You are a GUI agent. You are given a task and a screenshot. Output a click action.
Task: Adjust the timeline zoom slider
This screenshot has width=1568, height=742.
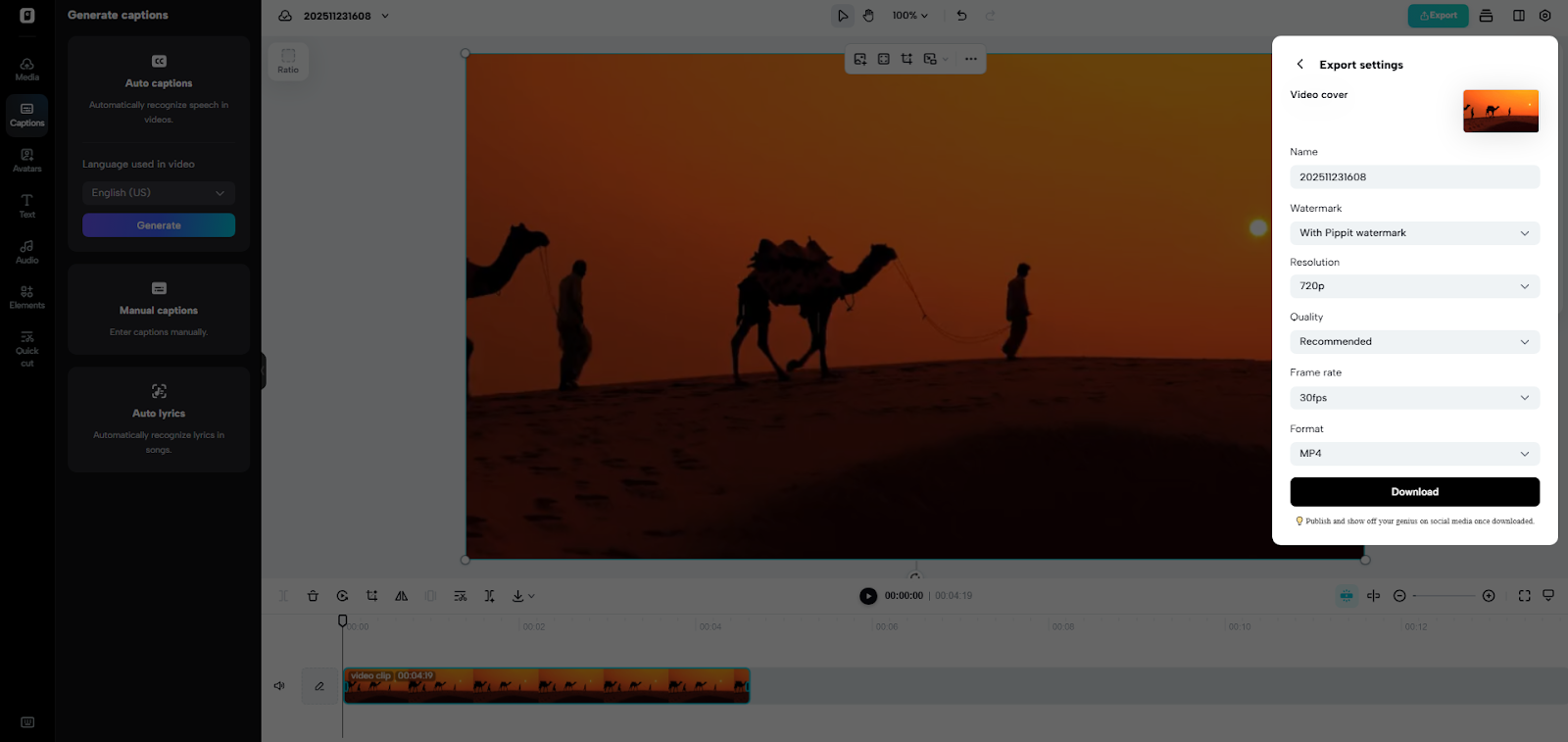tap(1444, 596)
